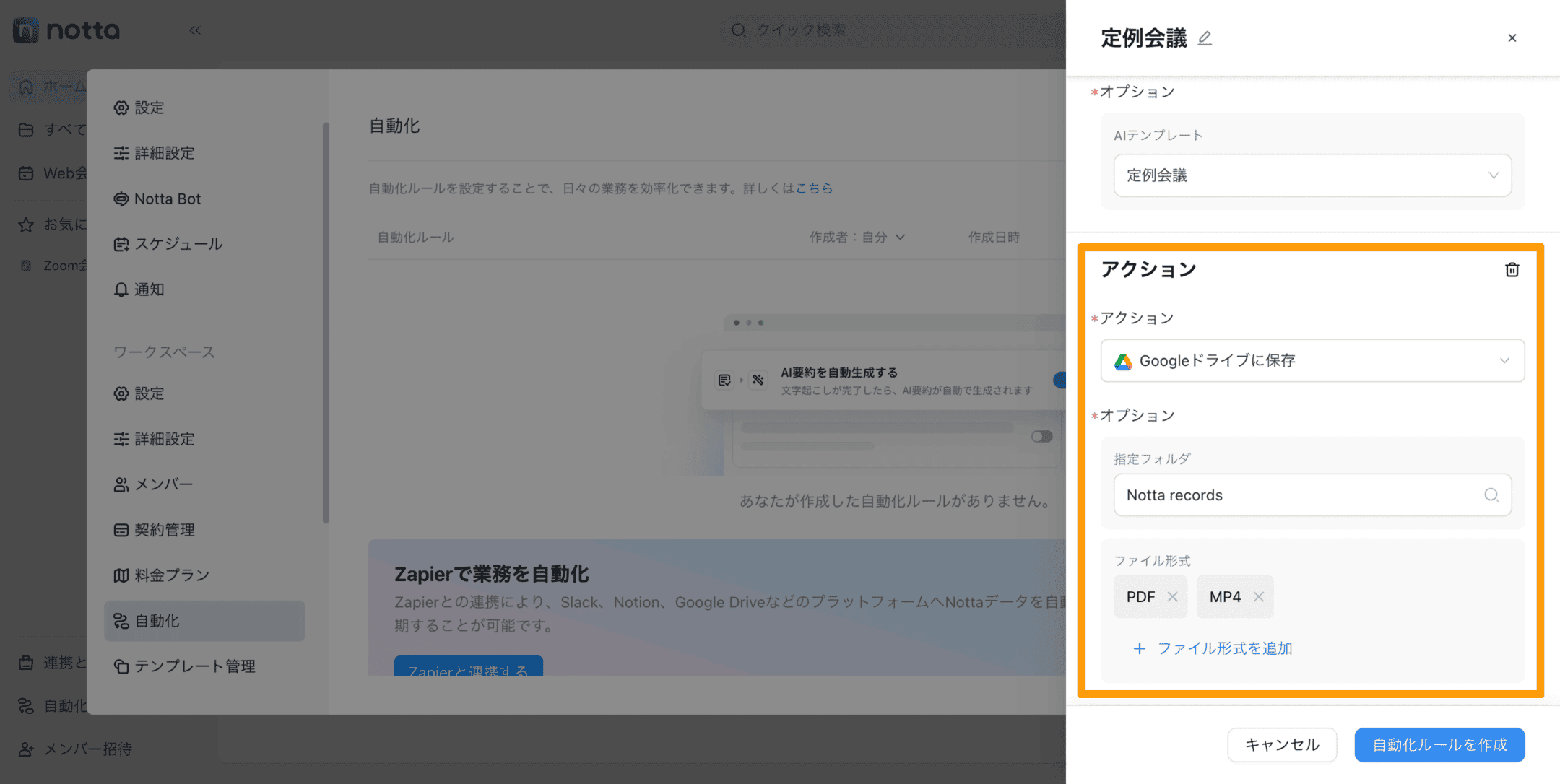The width and height of the screenshot is (1560, 784).
Task: Open メンバー settings
Action: (x=153, y=484)
